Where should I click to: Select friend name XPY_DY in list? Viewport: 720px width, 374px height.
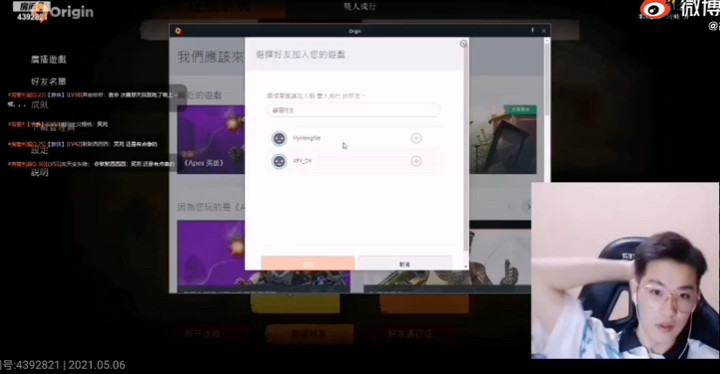pos(302,161)
